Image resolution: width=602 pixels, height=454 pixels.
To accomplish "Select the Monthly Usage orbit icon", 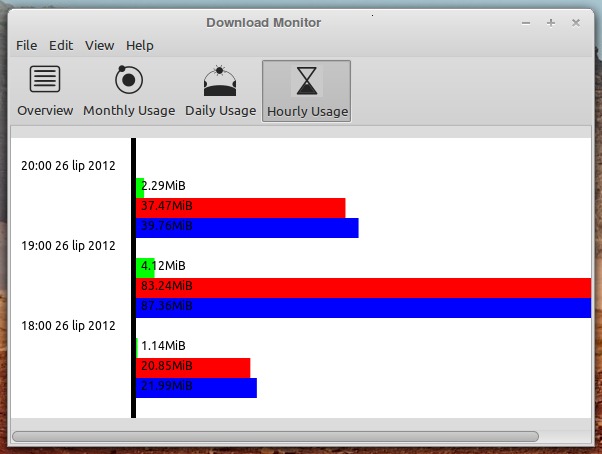I will (x=129, y=79).
